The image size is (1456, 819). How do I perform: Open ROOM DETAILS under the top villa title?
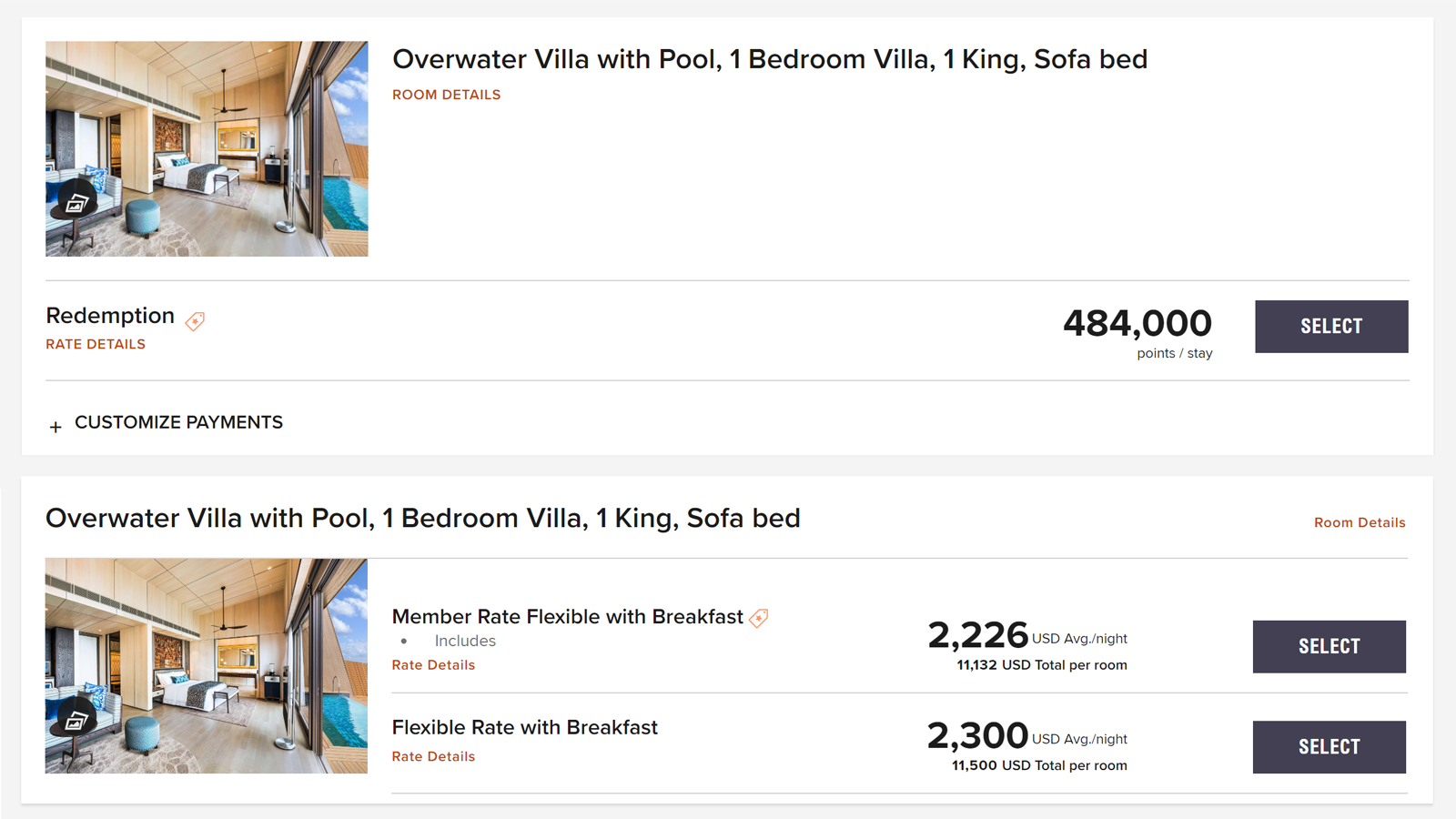pos(446,95)
